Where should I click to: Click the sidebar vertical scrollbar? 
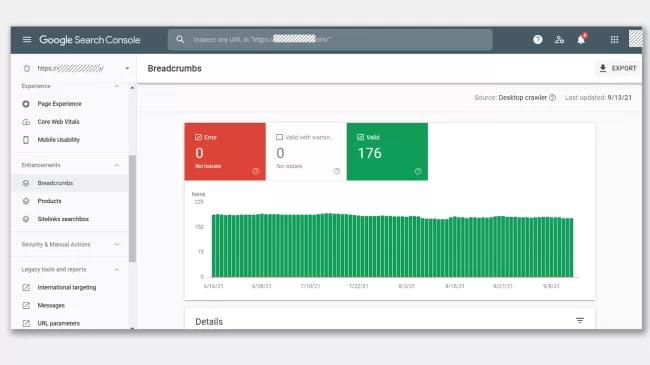(132, 209)
